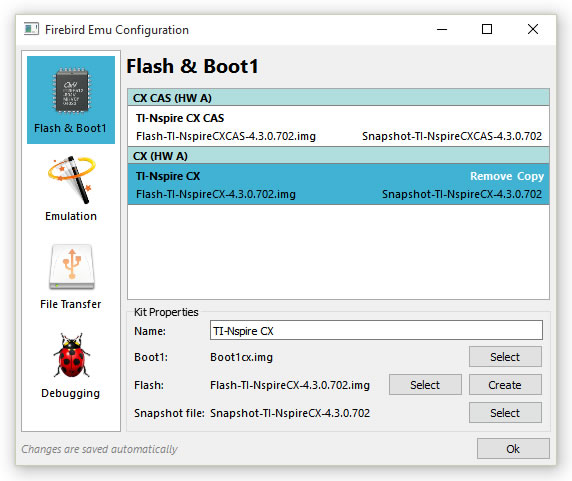
Task: Click Snapshot-TI-NspireCXCAS-4.3.0.702 in the kit list
Action: click(x=452, y=136)
